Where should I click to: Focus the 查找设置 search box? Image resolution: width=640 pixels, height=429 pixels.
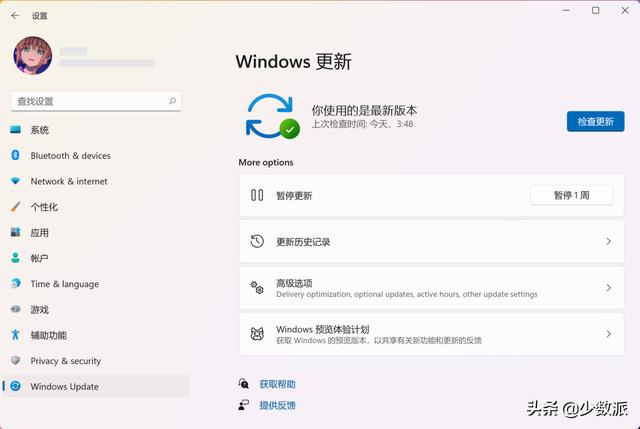[96, 101]
